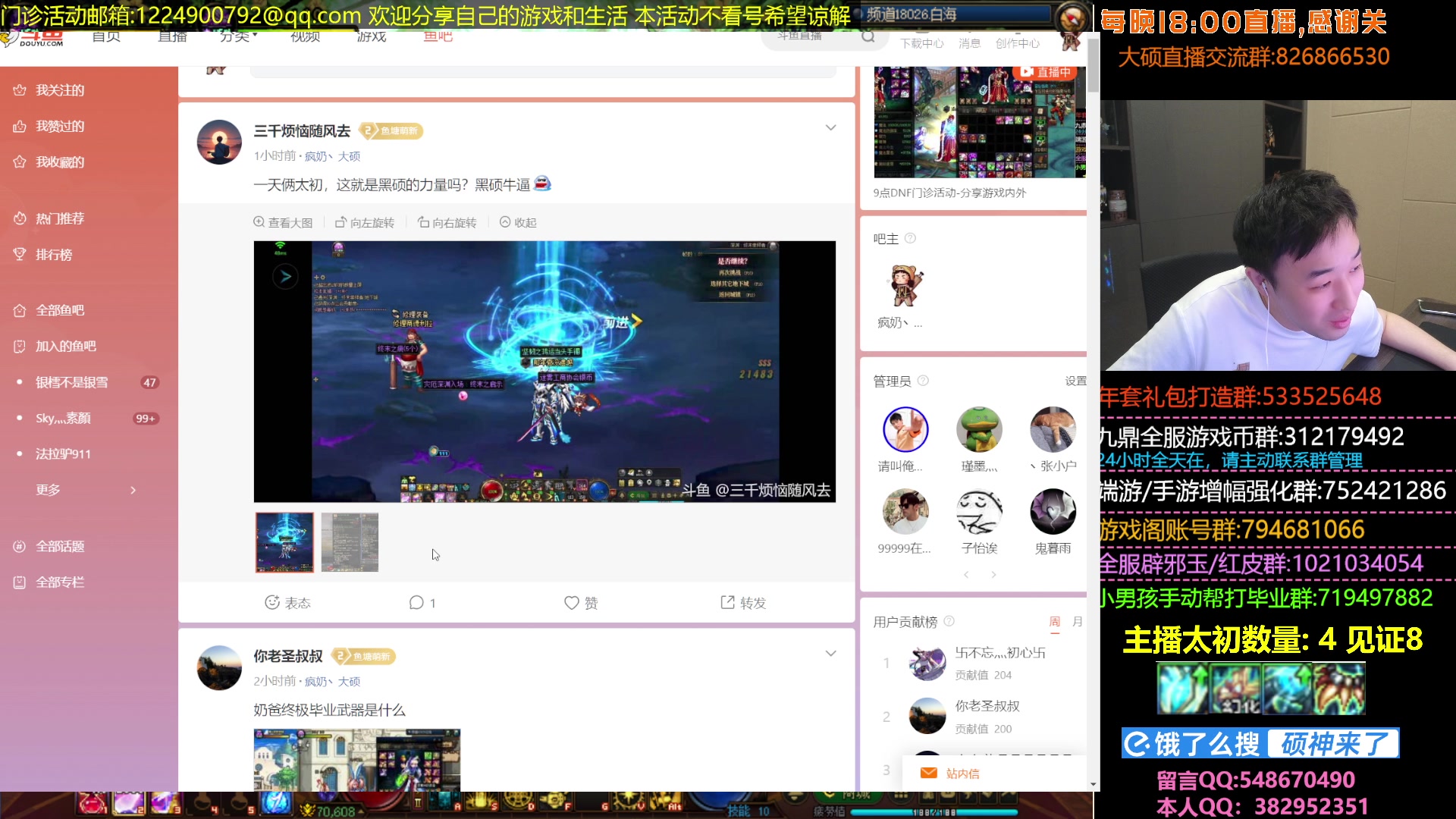Expand 更多 in the left sidebar
This screenshot has height=819, width=1456.
85,490
